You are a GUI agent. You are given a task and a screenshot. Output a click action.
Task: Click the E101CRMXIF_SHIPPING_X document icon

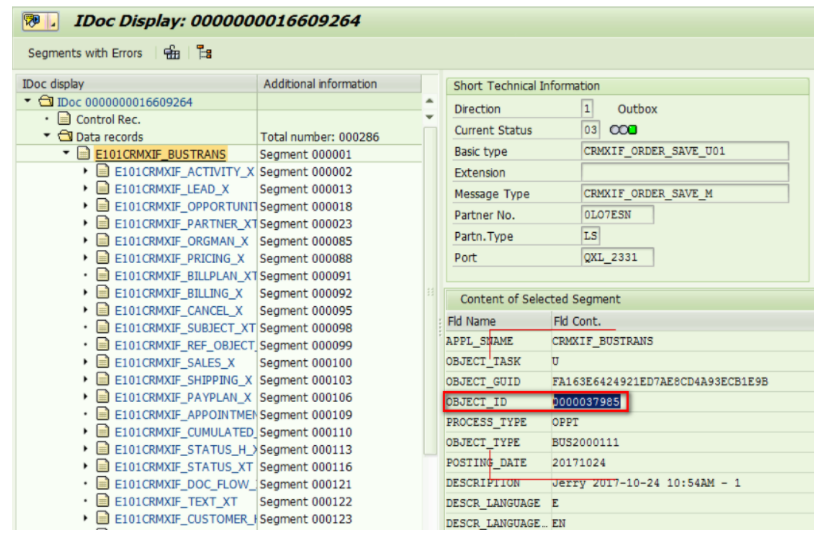point(103,379)
